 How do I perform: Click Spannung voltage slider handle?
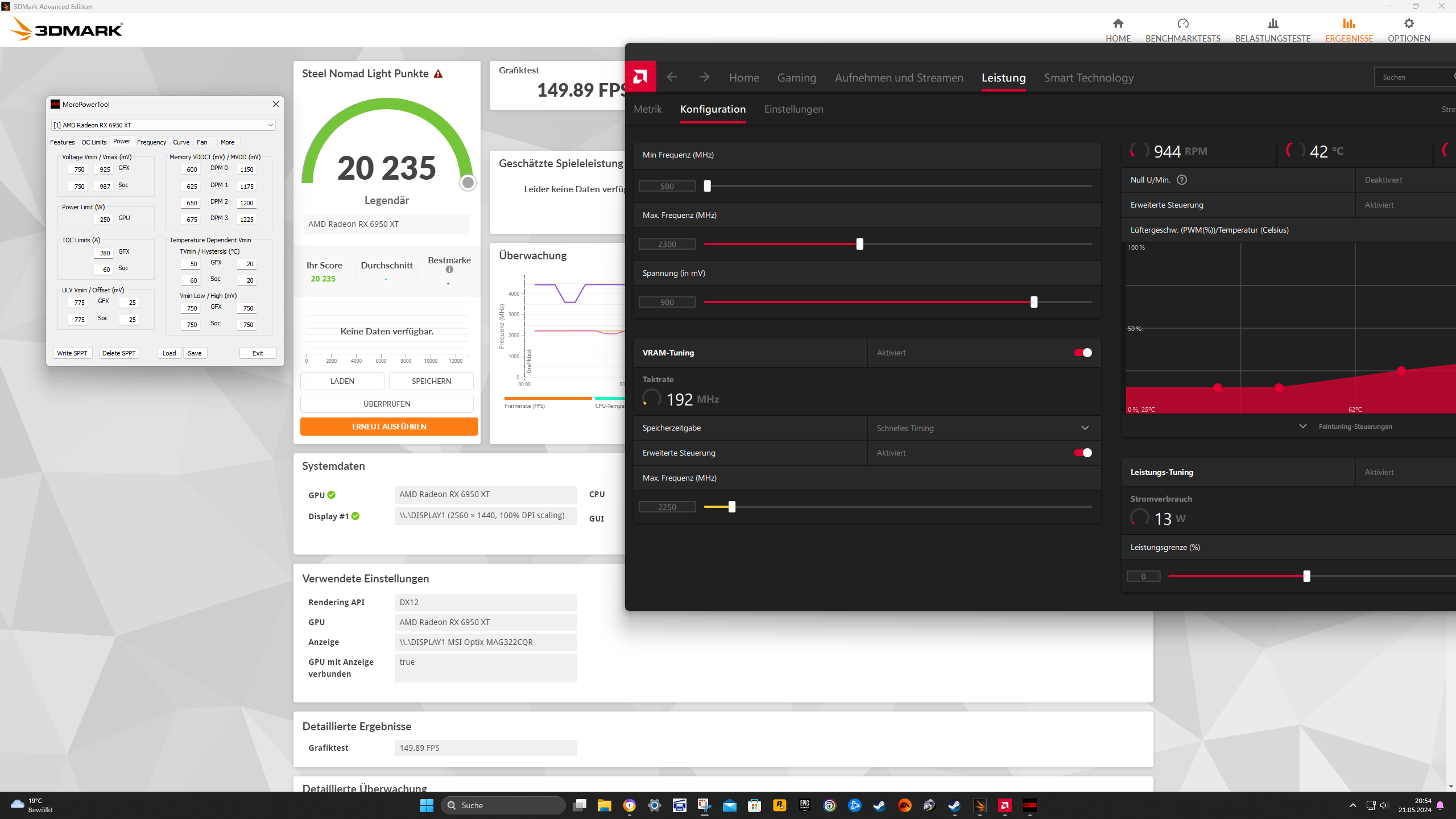click(x=1033, y=302)
